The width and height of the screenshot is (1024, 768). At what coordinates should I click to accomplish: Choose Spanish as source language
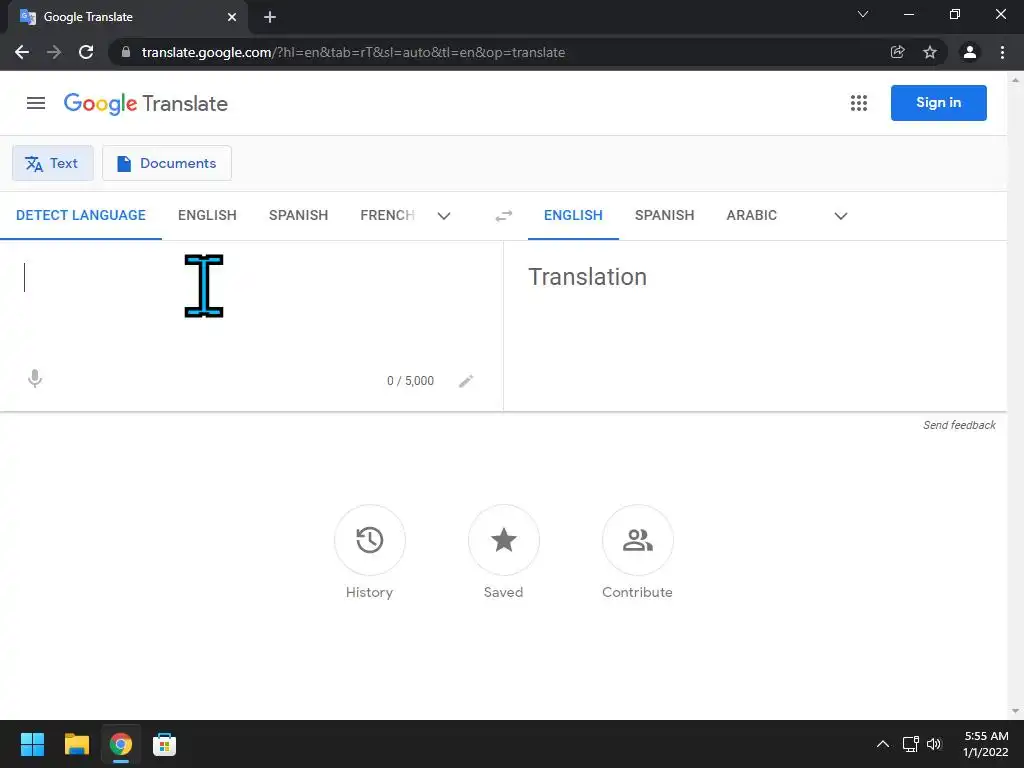pos(298,216)
